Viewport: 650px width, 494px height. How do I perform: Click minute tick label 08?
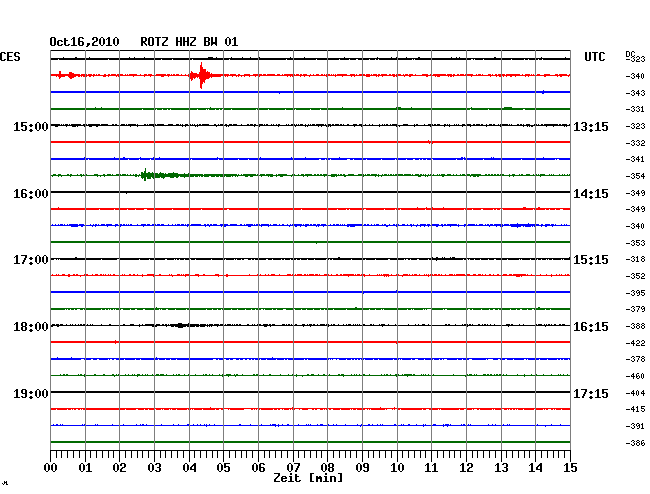point(327,468)
